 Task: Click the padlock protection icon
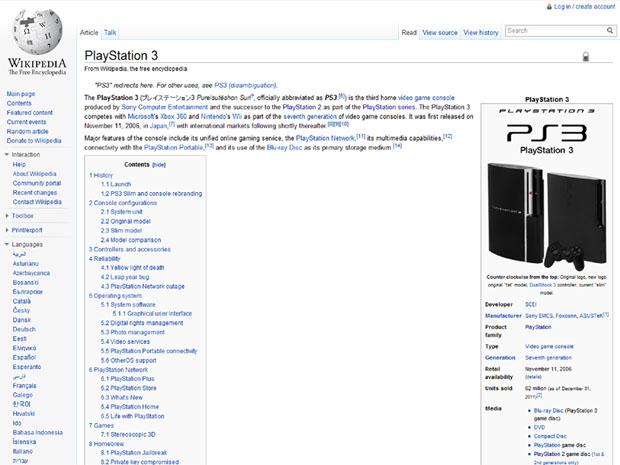pos(586,57)
